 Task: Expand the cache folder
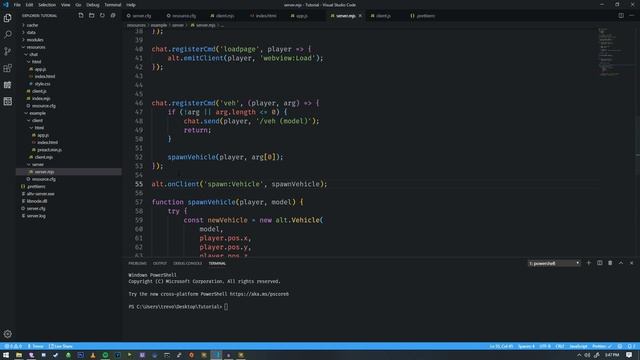32,25
